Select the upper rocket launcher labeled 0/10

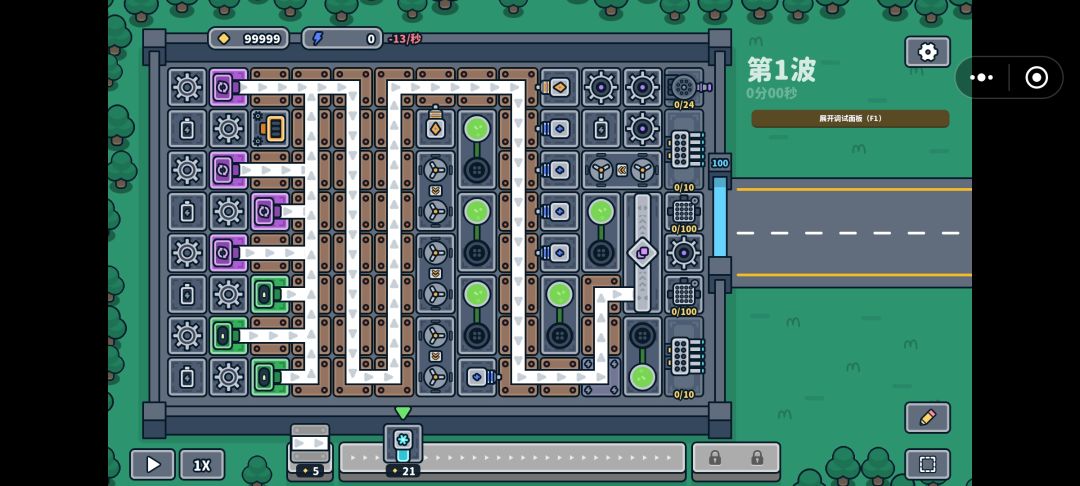(684, 151)
